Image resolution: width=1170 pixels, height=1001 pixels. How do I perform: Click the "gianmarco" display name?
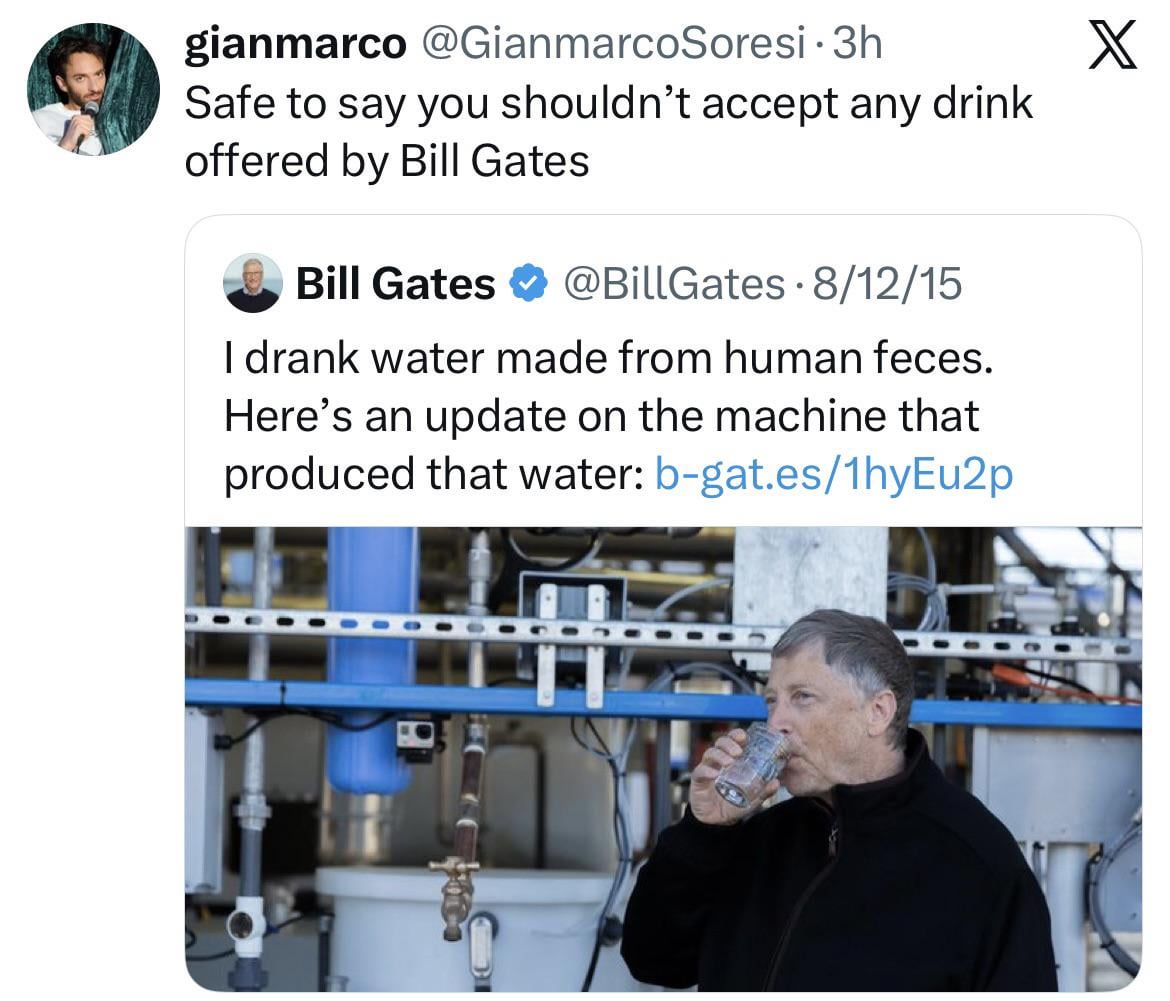tap(295, 44)
